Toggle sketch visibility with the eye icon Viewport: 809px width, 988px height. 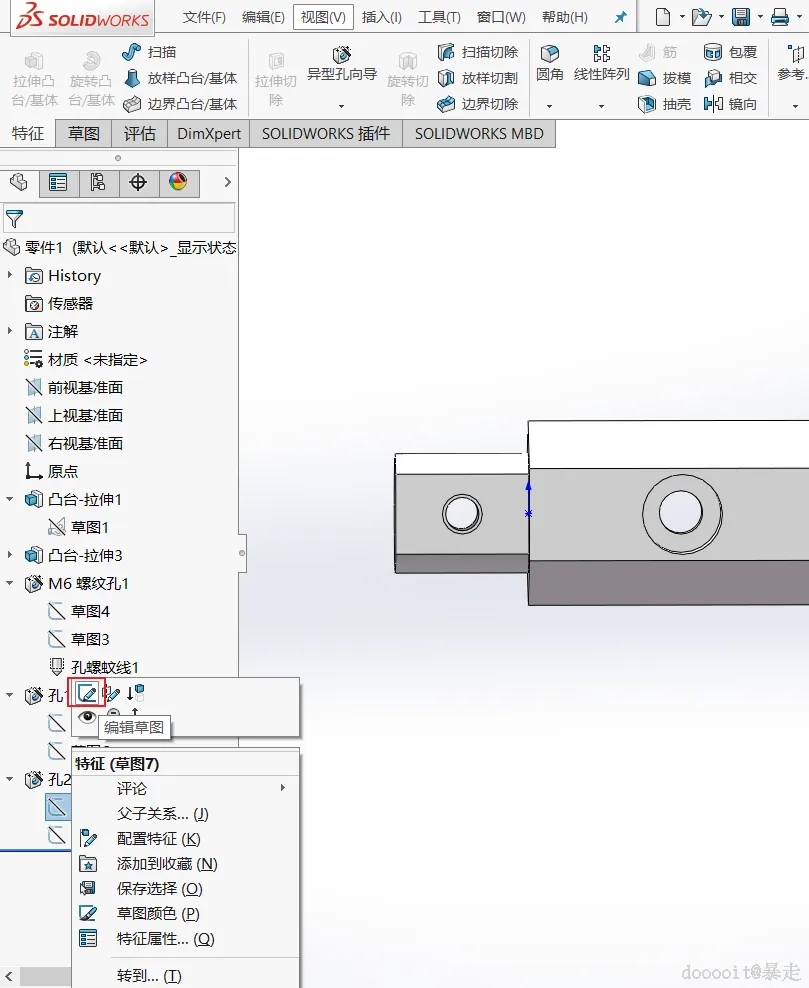tap(87, 717)
